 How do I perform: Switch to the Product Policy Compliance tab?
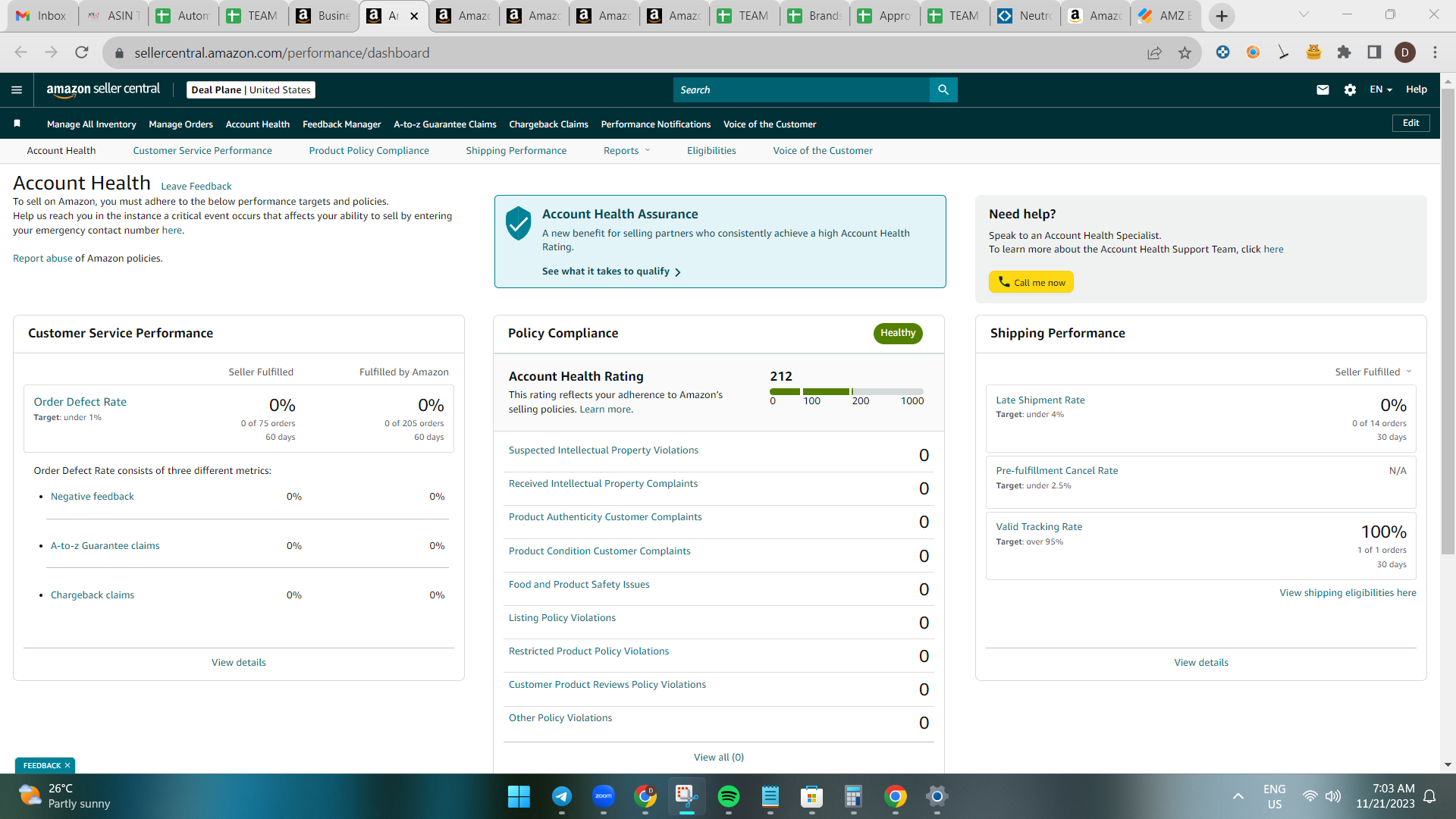pyautogui.click(x=369, y=151)
